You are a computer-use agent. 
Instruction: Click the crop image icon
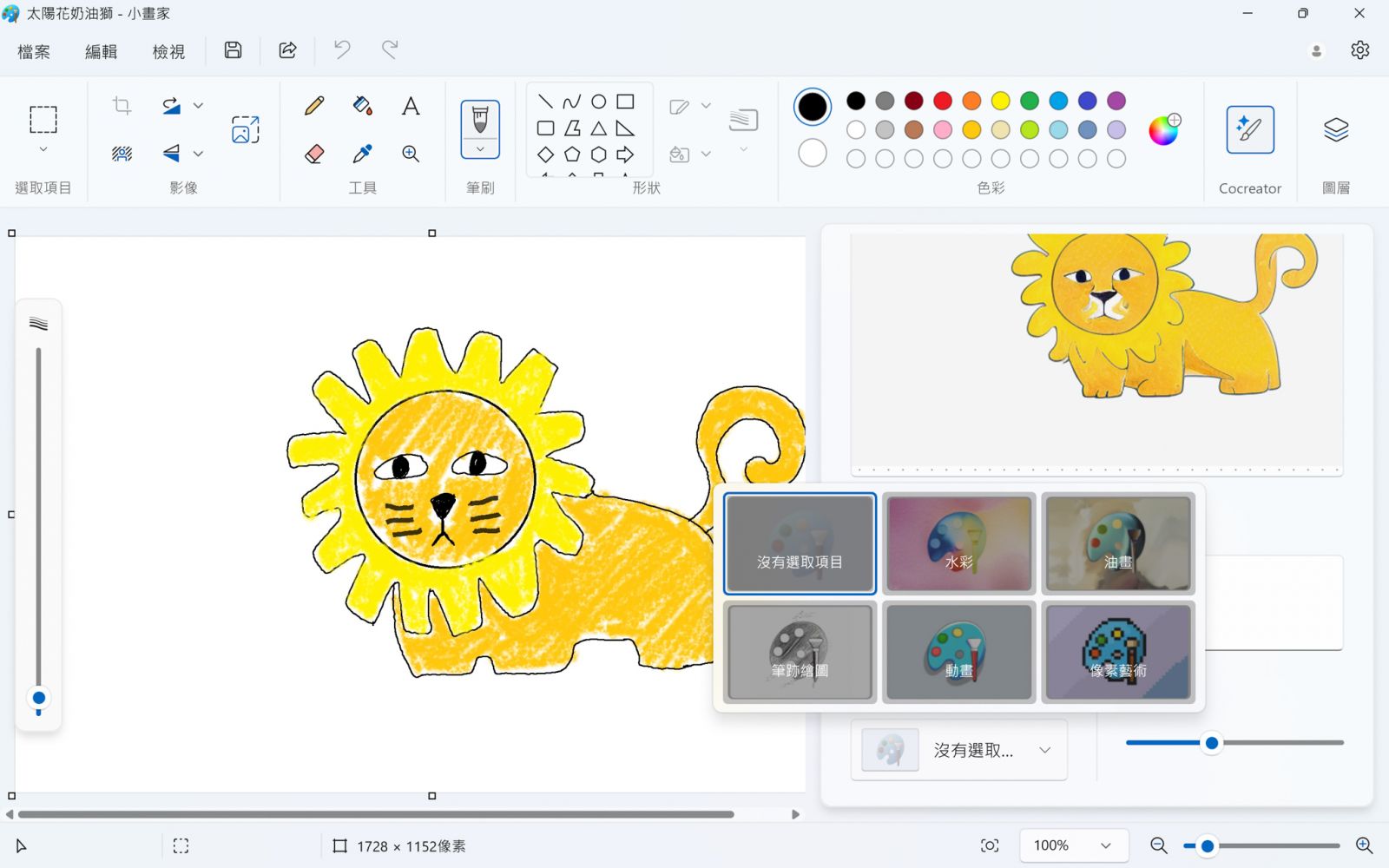tap(122, 106)
